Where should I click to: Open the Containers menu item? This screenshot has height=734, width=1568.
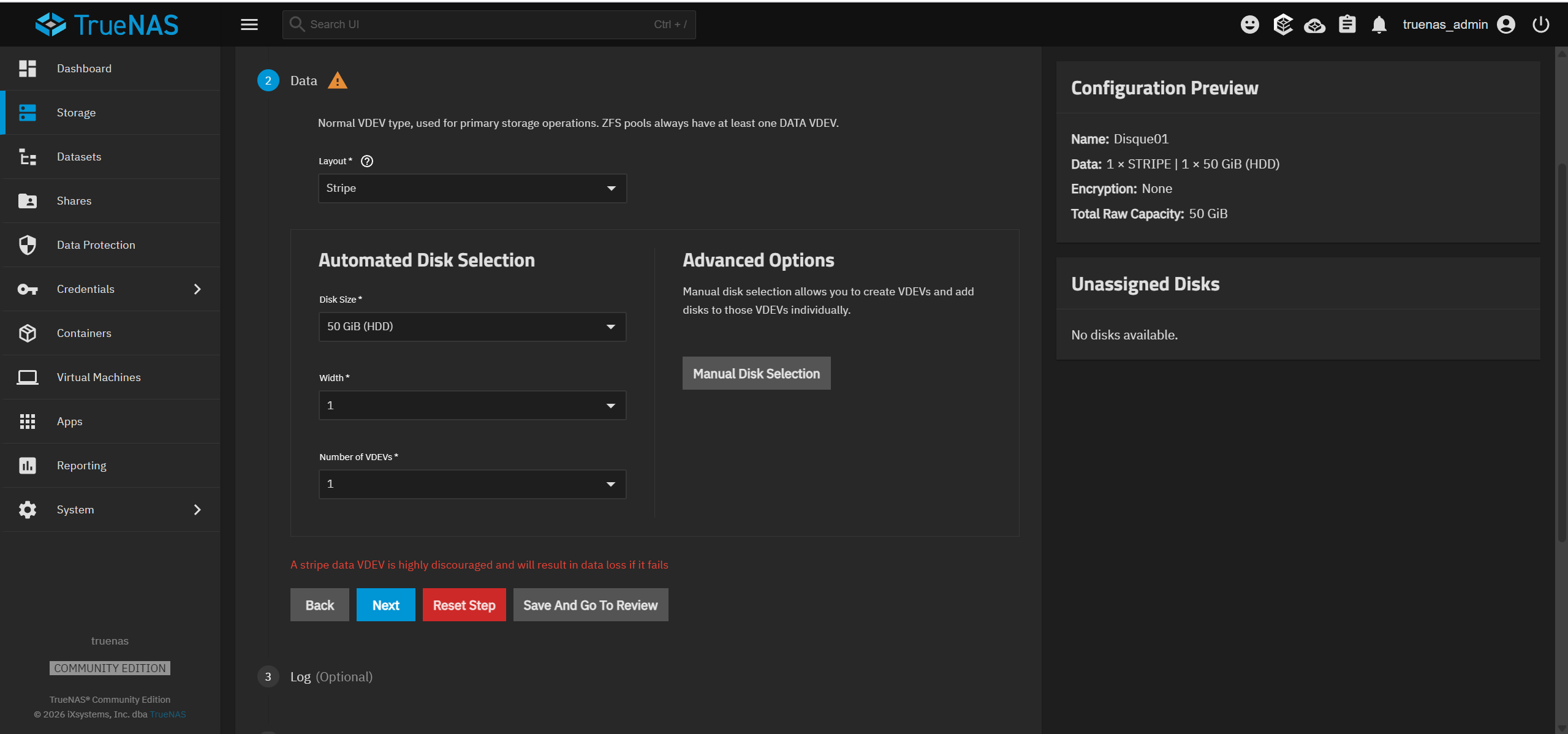110,333
